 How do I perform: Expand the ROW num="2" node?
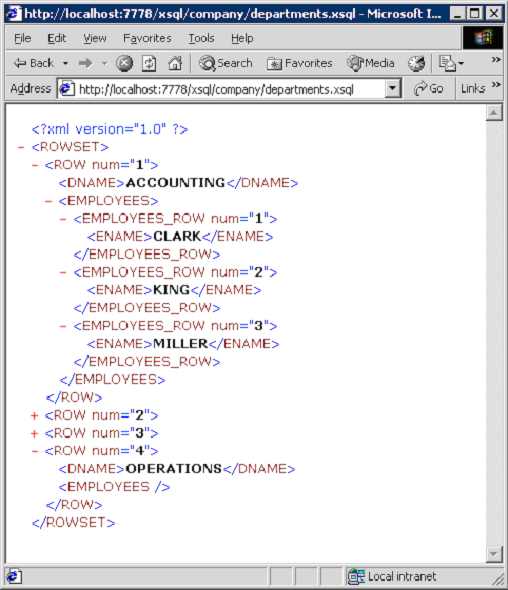coord(35,415)
